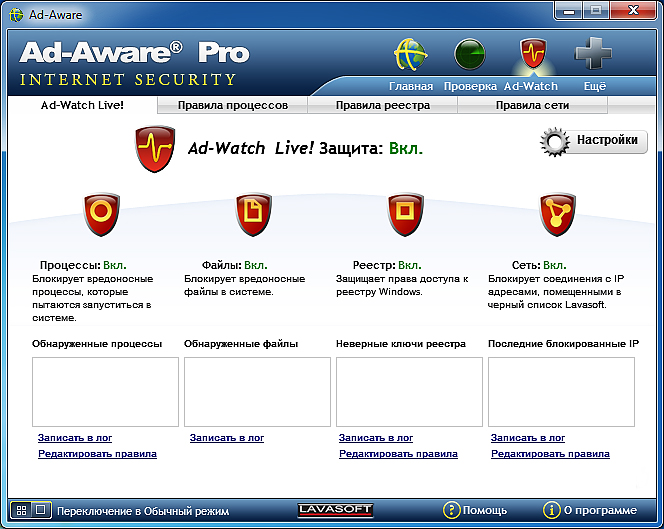Open the Проверка navigation label
This screenshot has height=529, width=664.
point(470,86)
